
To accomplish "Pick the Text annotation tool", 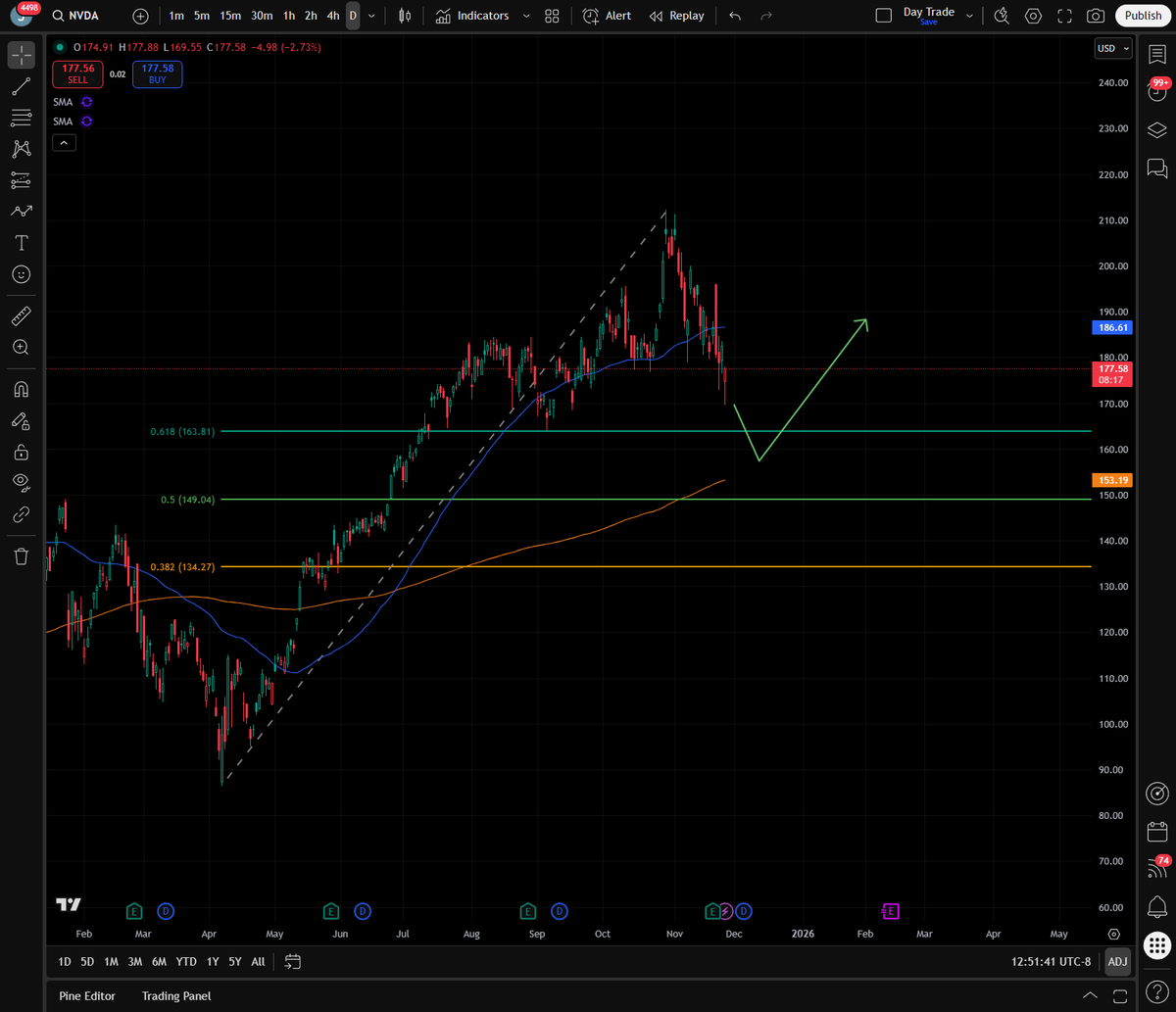I will [x=21, y=242].
